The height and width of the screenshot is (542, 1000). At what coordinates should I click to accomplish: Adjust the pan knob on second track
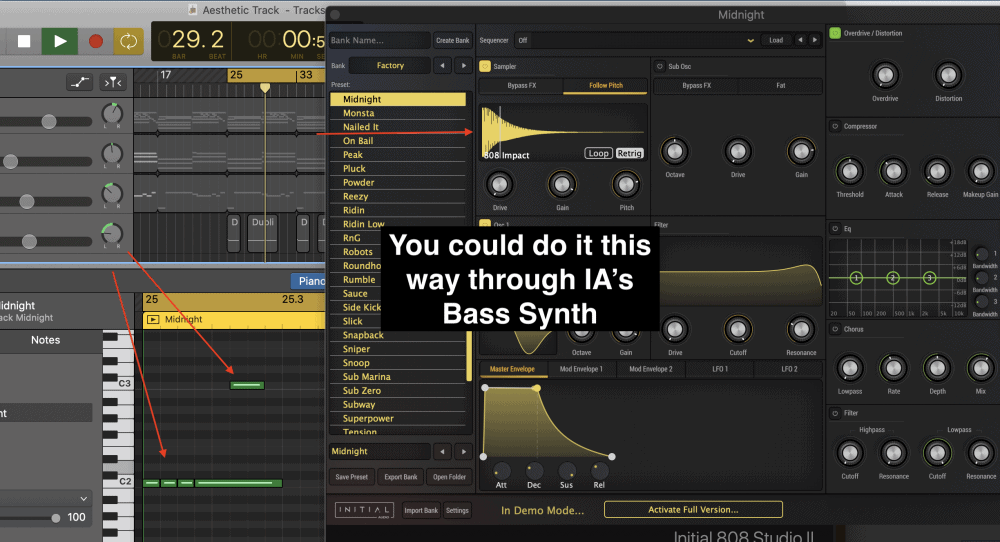112,154
